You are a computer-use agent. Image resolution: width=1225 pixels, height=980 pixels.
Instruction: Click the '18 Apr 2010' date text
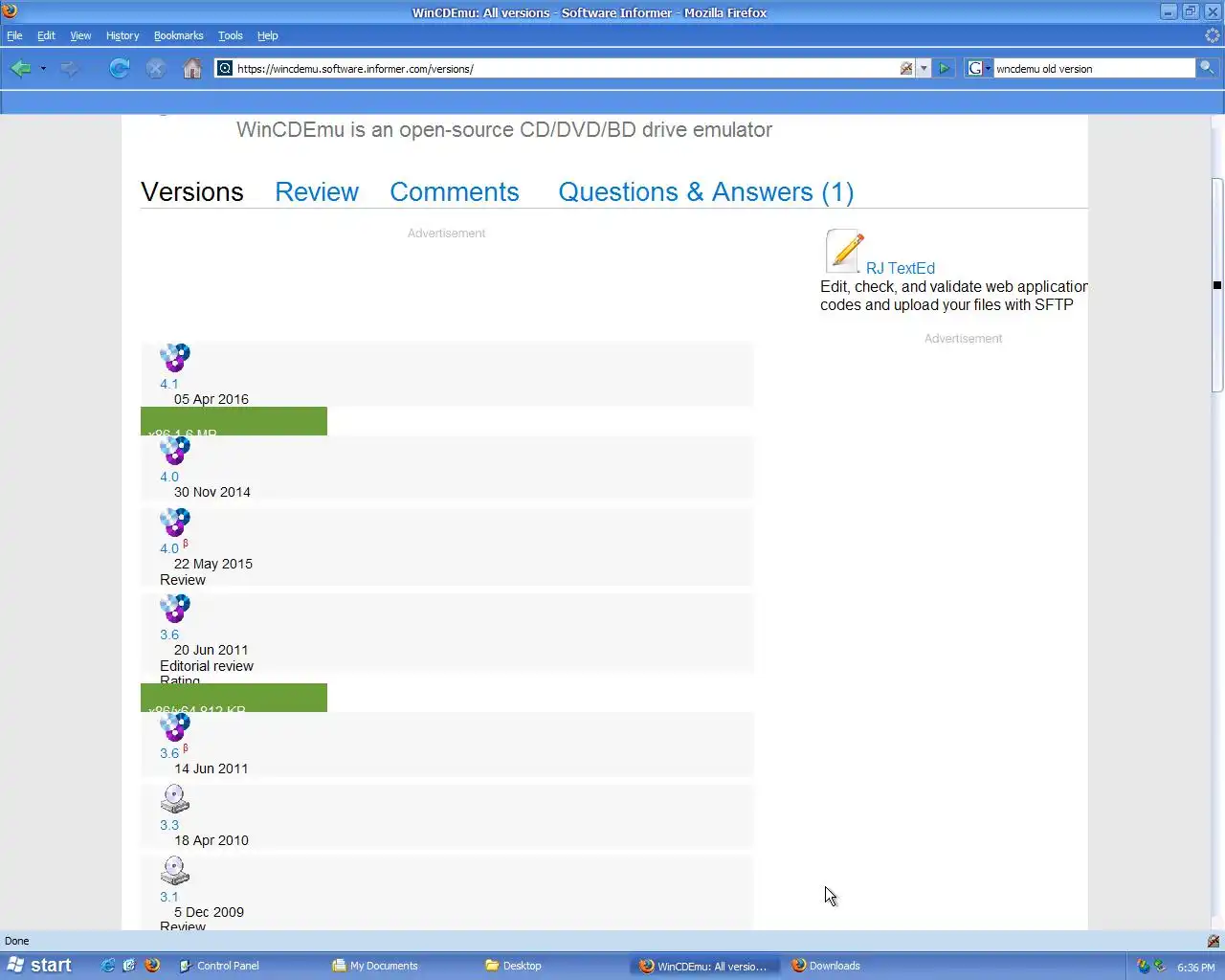point(212,840)
